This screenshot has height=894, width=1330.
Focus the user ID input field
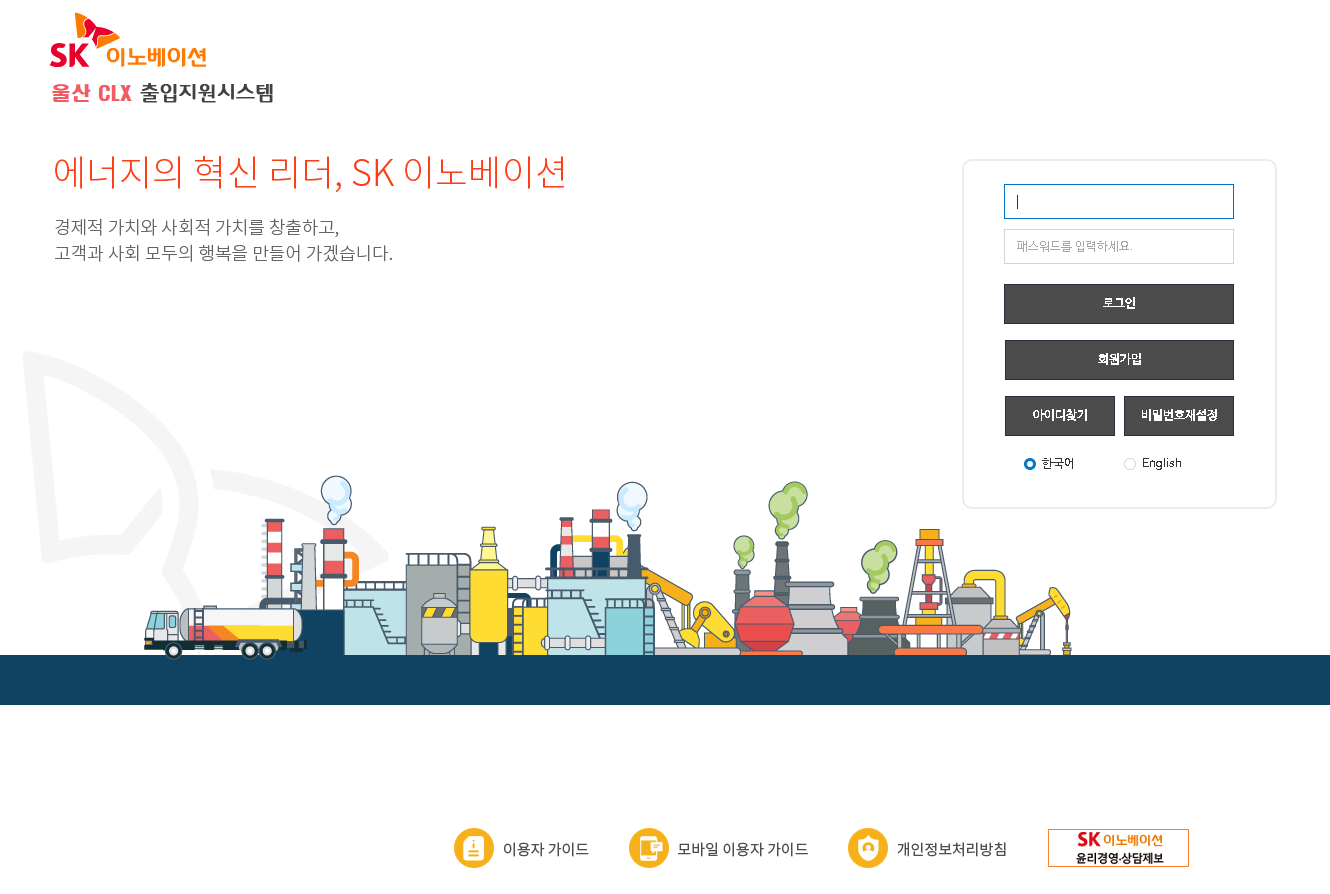pyautogui.click(x=1118, y=201)
